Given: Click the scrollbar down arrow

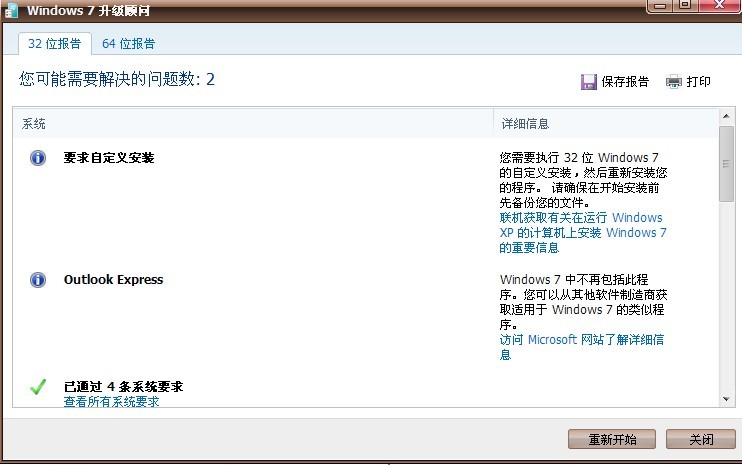Looking at the screenshot, I should (x=726, y=399).
